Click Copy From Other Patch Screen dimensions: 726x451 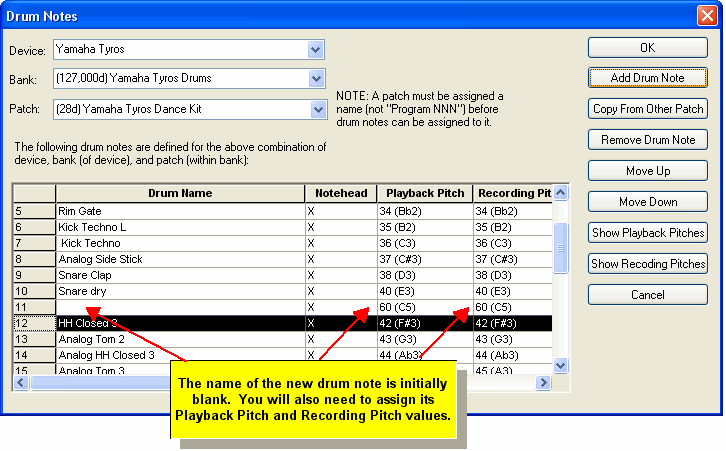[647, 109]
